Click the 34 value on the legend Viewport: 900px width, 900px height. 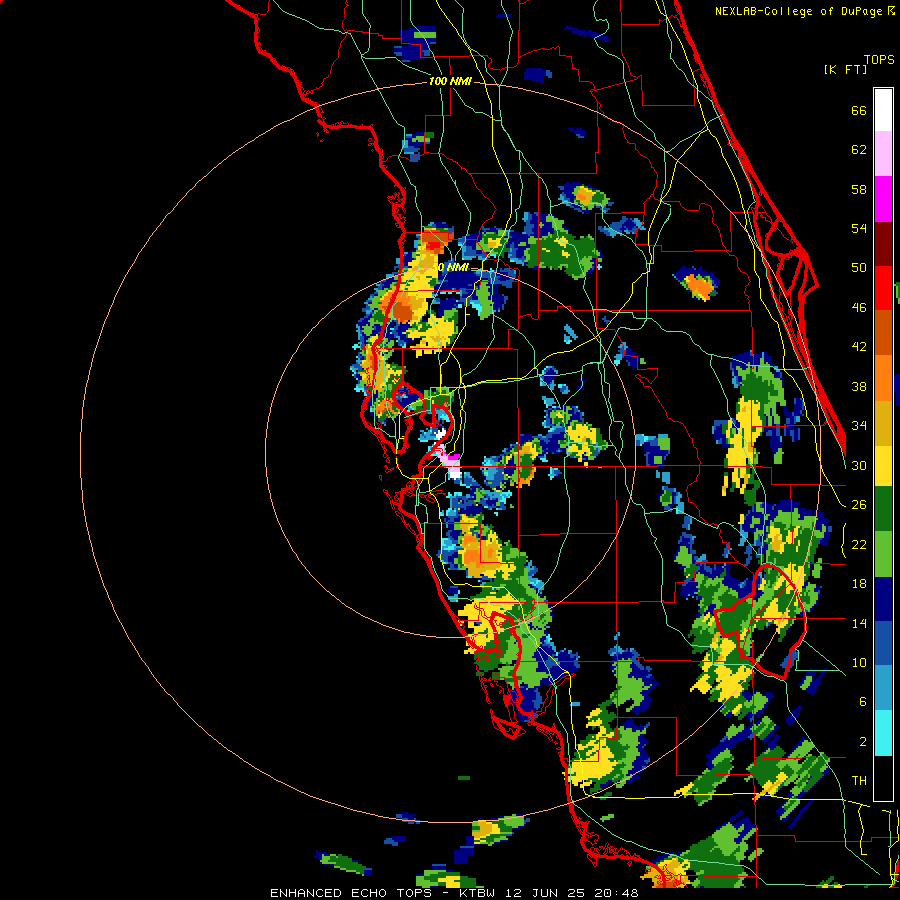point(859,426)
